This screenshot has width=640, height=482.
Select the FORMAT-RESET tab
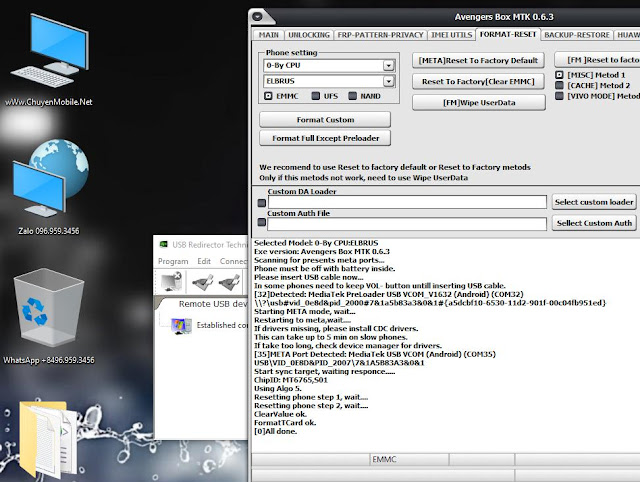[x=508, y=34]
